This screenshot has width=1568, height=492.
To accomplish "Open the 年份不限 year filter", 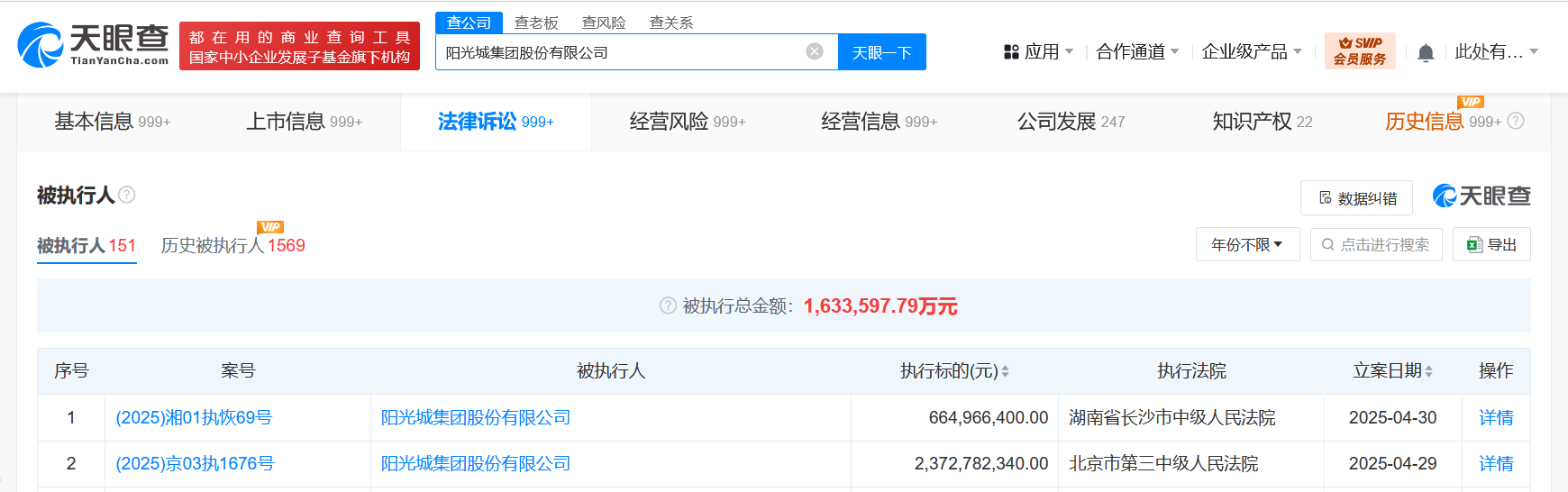I will [x=1247, y=244].
